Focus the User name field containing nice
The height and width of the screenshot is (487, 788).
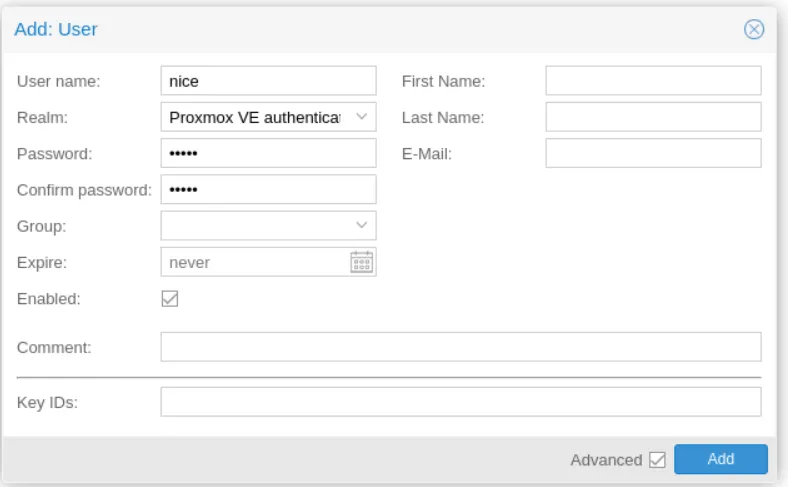[x=267, y=82]
